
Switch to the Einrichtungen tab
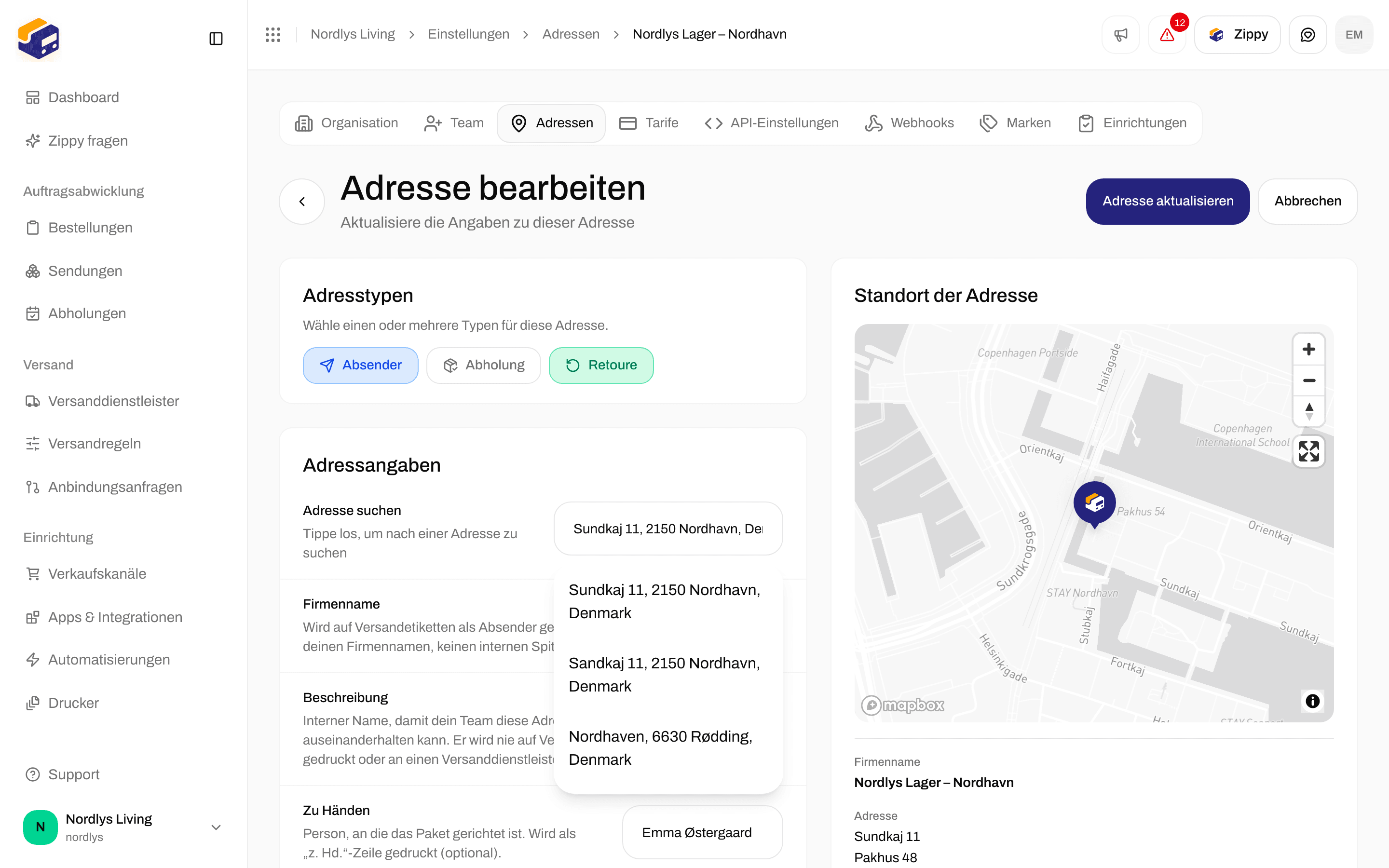coord(1132,123)
